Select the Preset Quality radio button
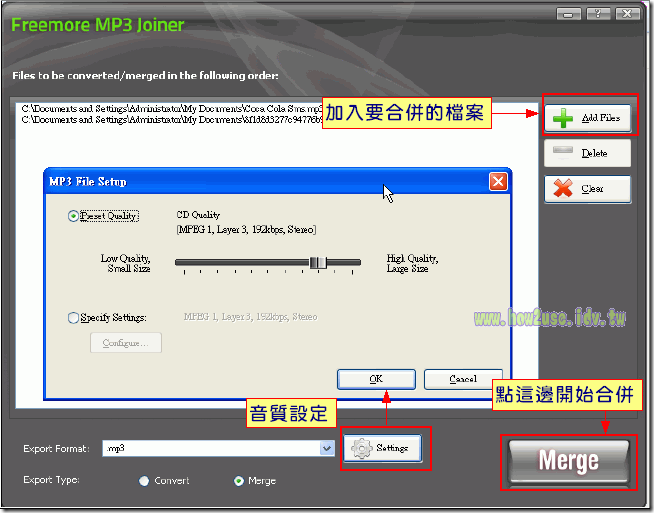The image size is (654, 513). [73, 216]
